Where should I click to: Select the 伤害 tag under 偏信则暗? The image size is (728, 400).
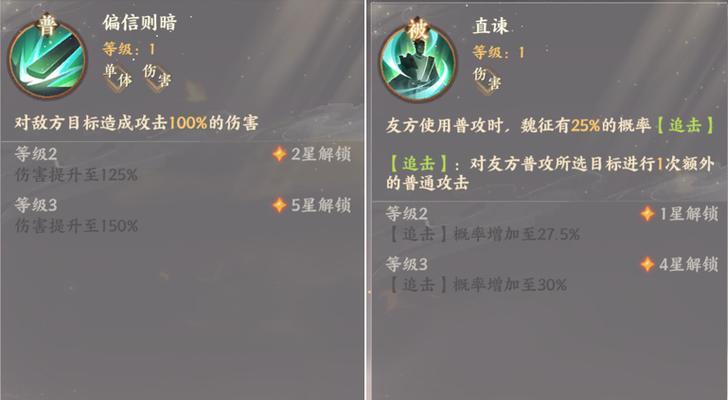(x=157, y=76)
